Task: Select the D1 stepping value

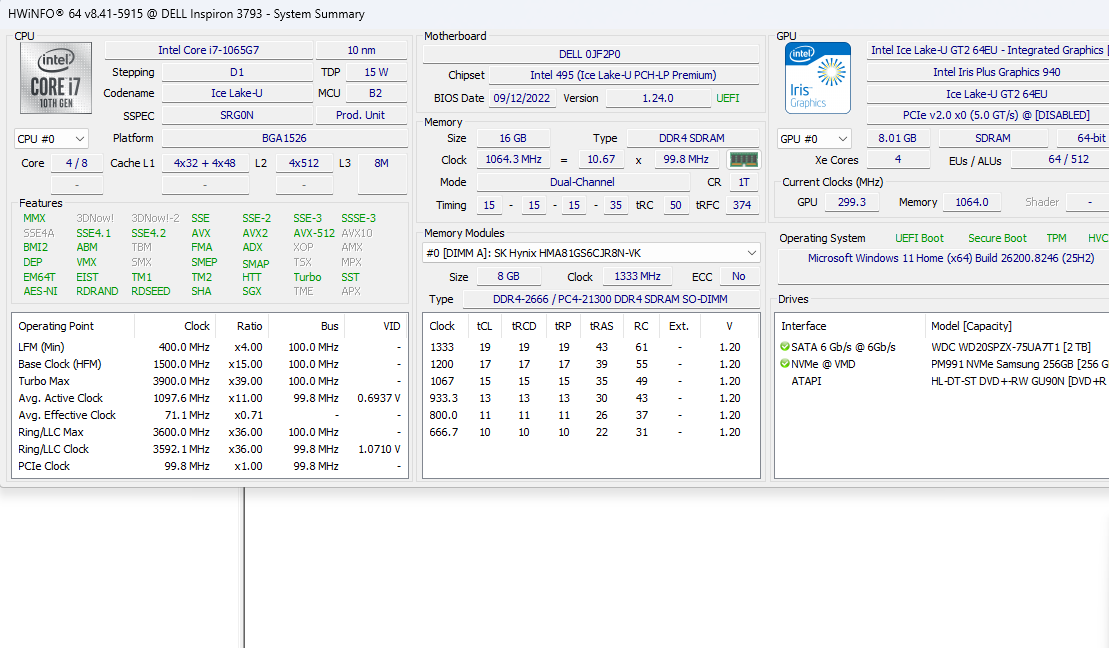Action: [x=237, y=72]
